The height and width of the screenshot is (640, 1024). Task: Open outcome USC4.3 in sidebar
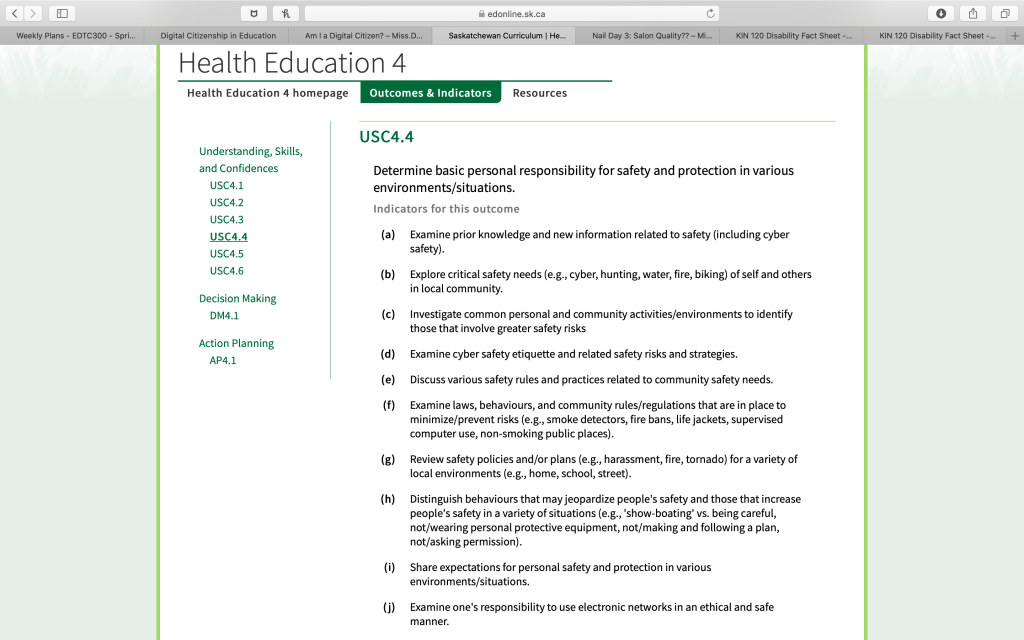[x=226, y=219]
